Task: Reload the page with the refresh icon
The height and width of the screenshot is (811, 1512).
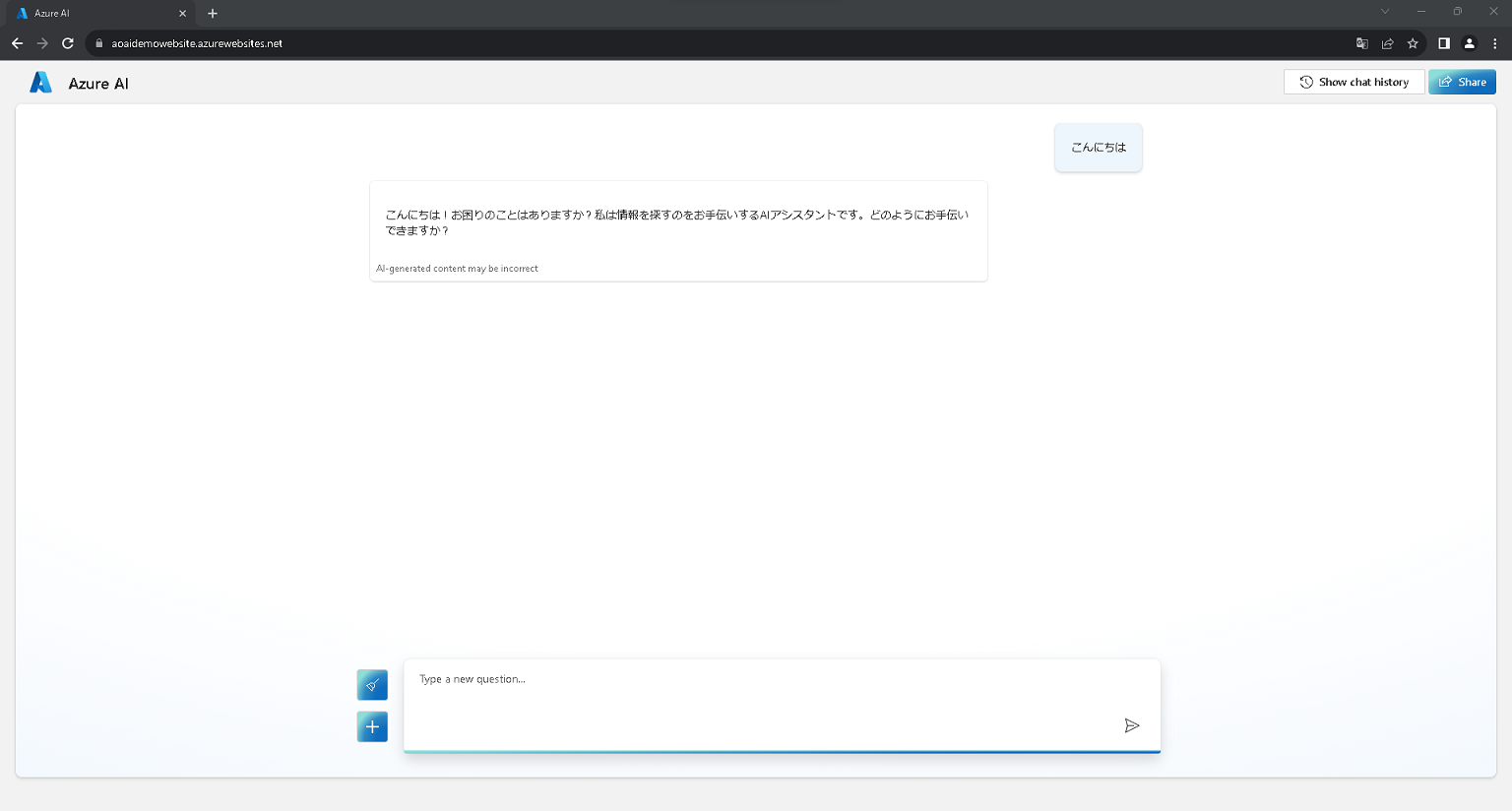Action: (x=68, y=43)
